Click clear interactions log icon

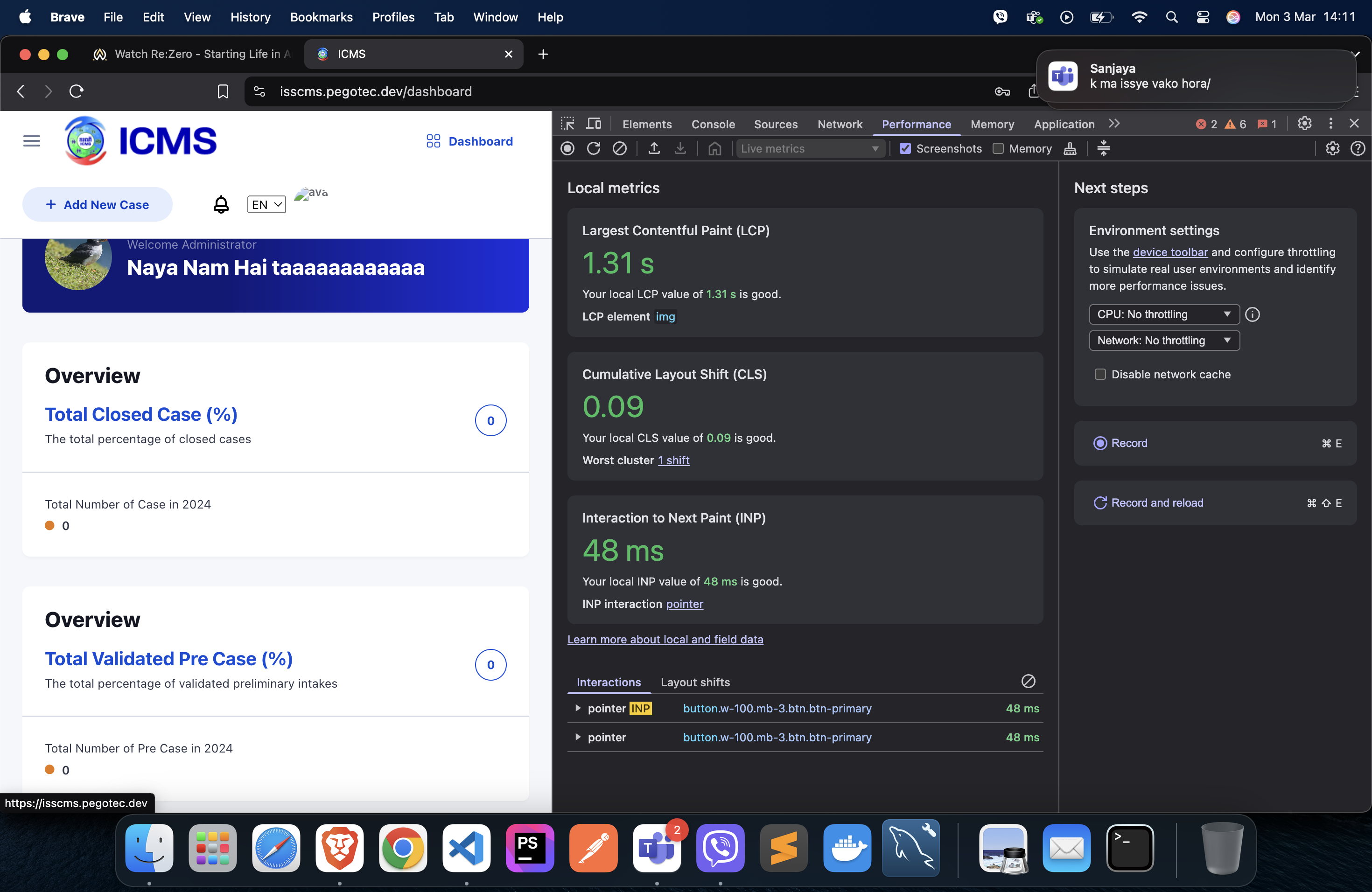1028,681
